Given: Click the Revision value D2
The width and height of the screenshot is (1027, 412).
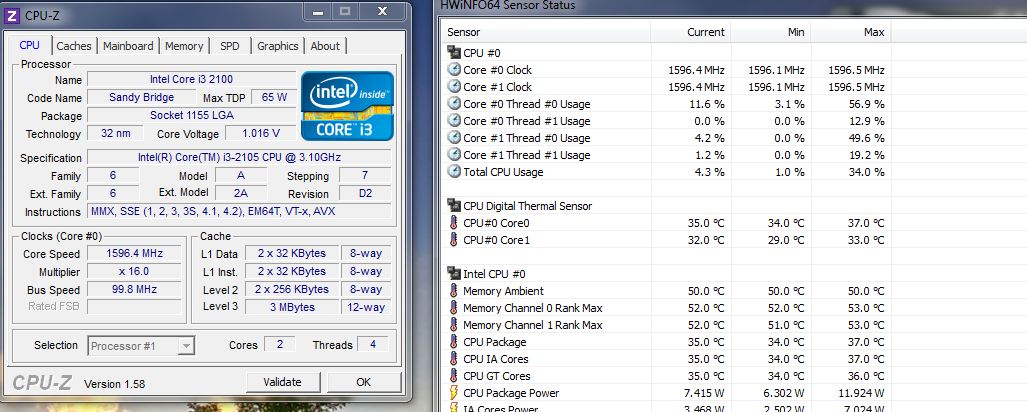Looking at the screenshot, I should pos(365,193).
